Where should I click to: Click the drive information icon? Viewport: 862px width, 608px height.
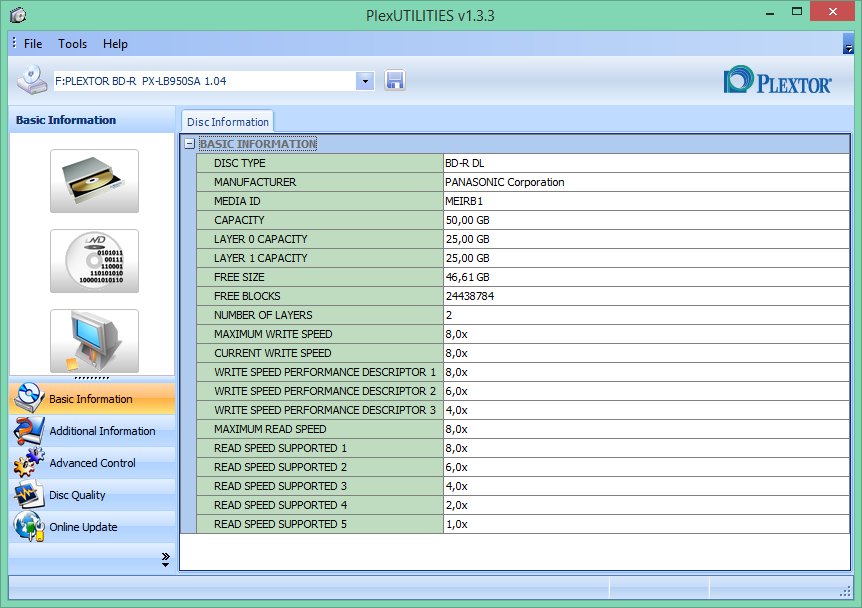click(x=94, y=181)
